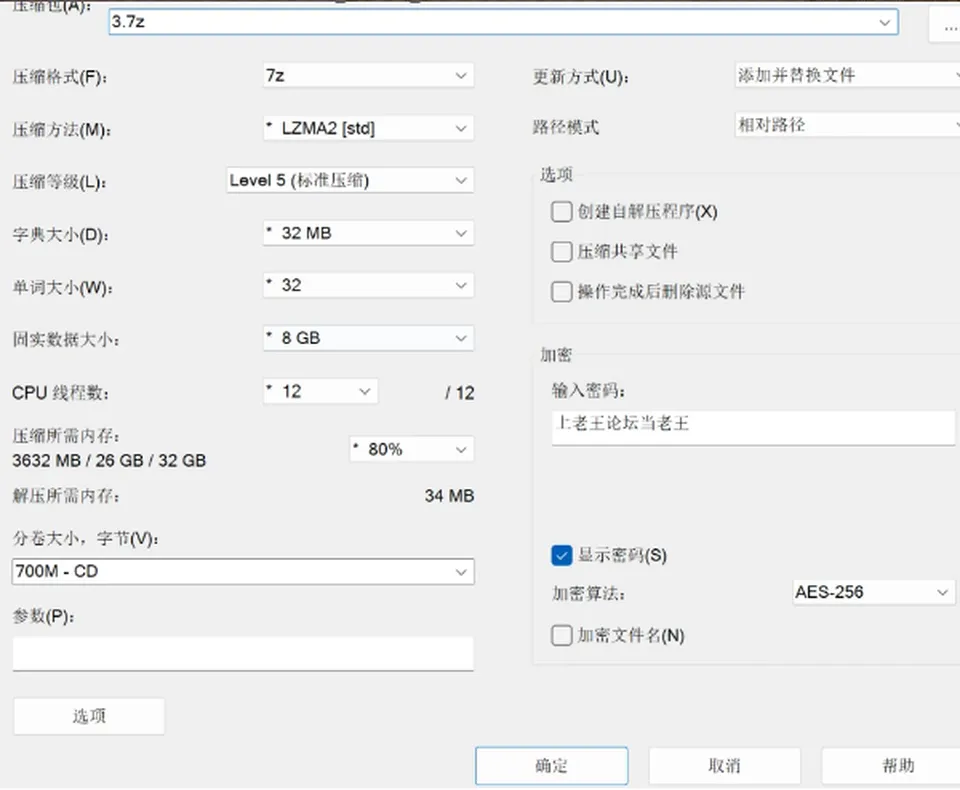Enable the encrypt file names checkbox
This screenshot has width=960, height=790.
tap(561, 636)
